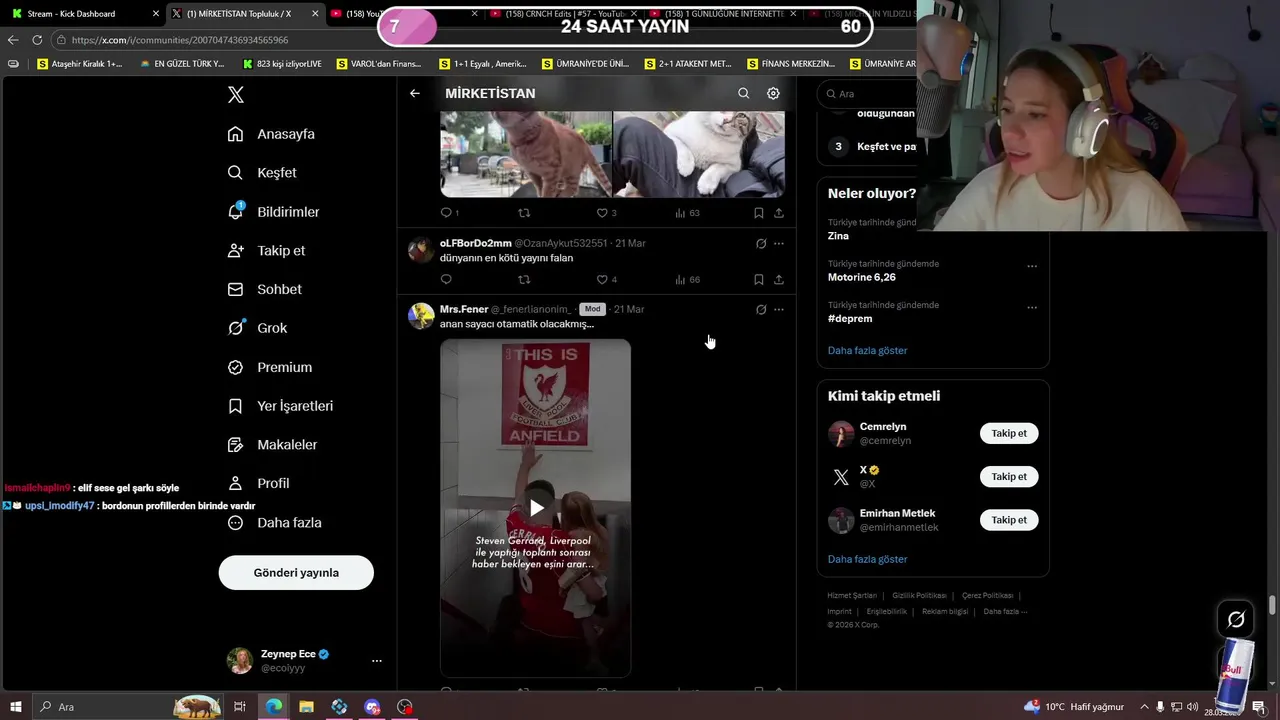Screen dimensions: 1280x720
Task: Open account menu dots for Zeynep Ece
Action: coord(377,661)
